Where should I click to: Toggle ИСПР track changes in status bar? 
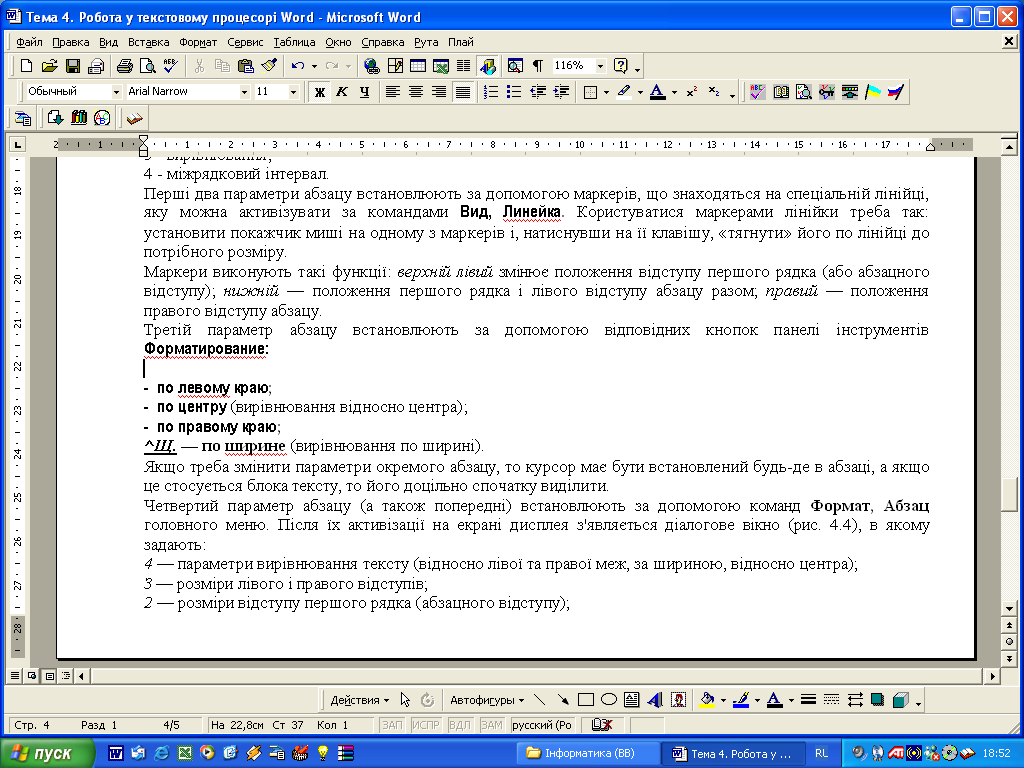(426, 725)
